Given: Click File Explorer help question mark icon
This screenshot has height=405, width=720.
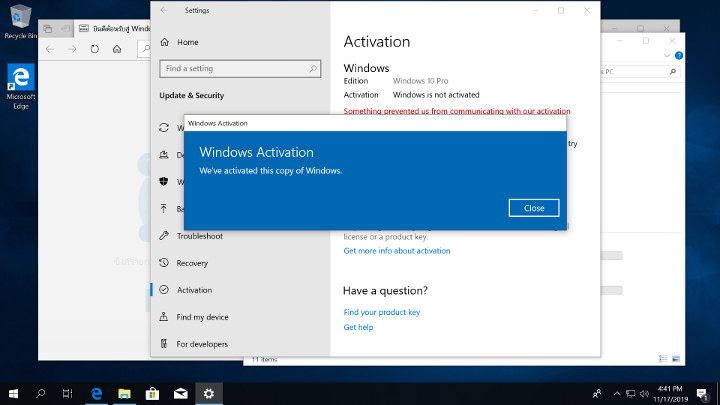Looking at the screenshot, I should (x=679, y=56).
